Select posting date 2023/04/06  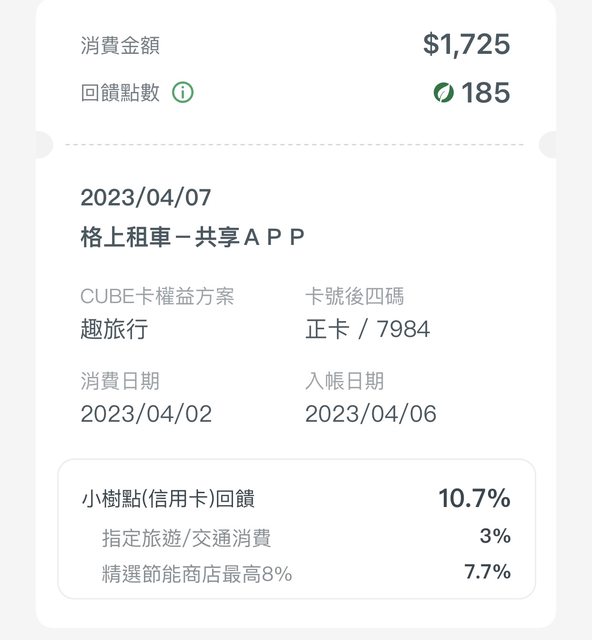click(371, 414)
